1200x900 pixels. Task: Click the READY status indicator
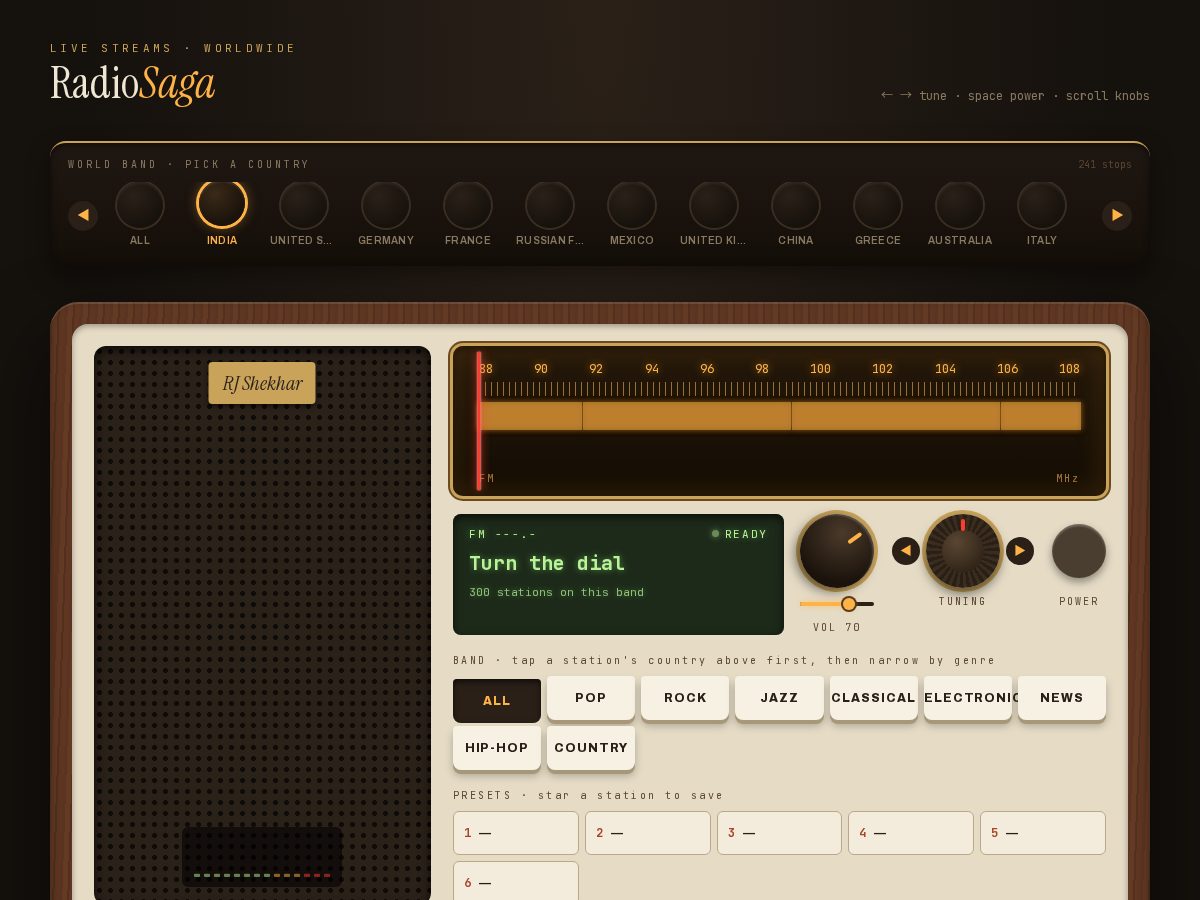point(739,534)
